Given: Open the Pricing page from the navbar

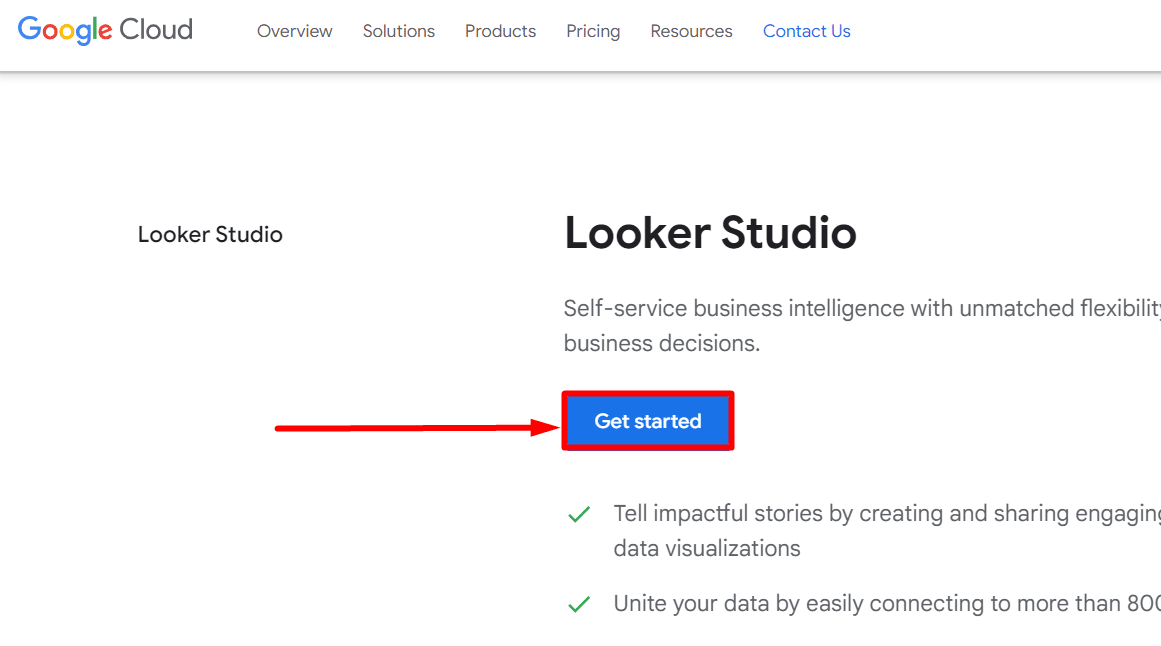Looking at the screenshot, I should 593,31.
